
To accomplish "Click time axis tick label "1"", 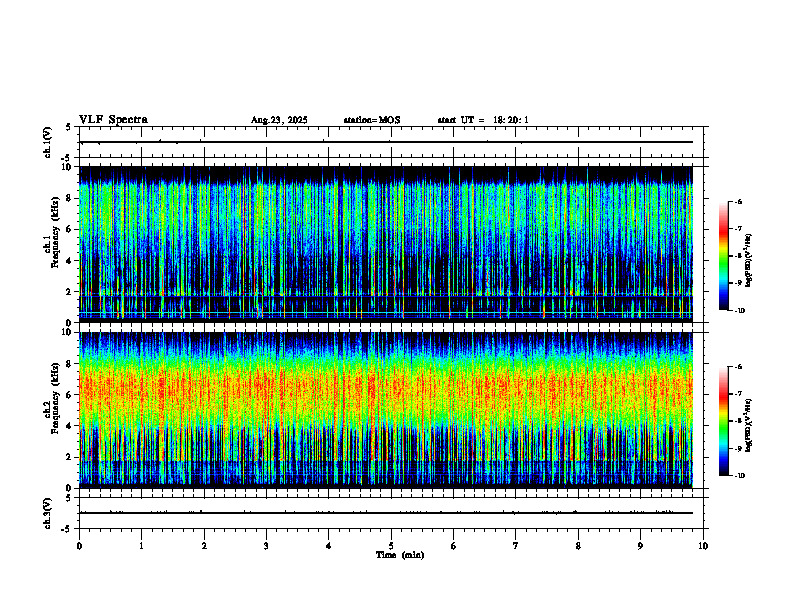I will coord(141,546).
